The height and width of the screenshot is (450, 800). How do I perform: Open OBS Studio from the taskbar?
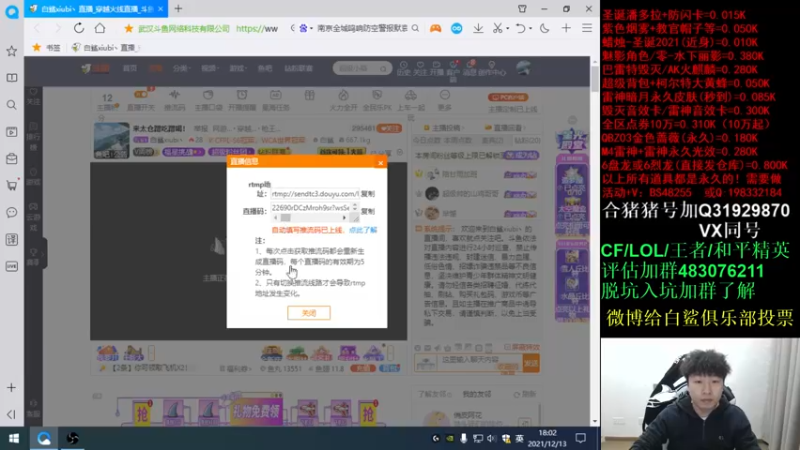click(x=72, y=438)
